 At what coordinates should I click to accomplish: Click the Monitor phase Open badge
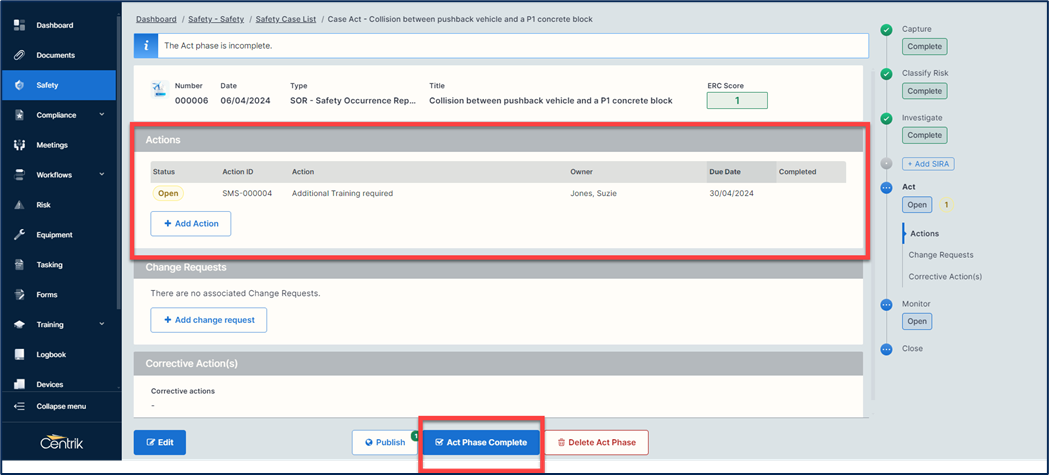[917, 321]
